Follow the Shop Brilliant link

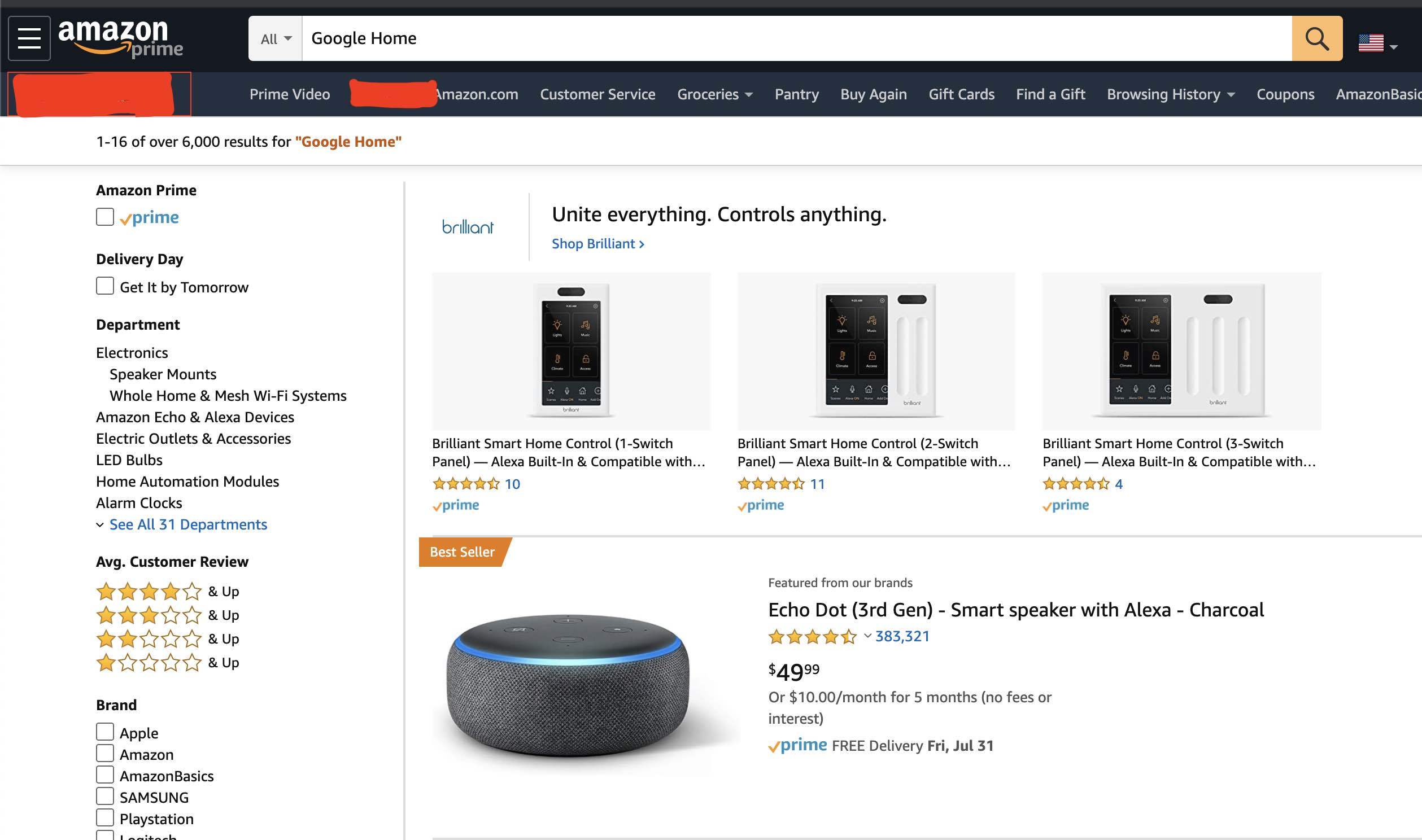[598, 244]
